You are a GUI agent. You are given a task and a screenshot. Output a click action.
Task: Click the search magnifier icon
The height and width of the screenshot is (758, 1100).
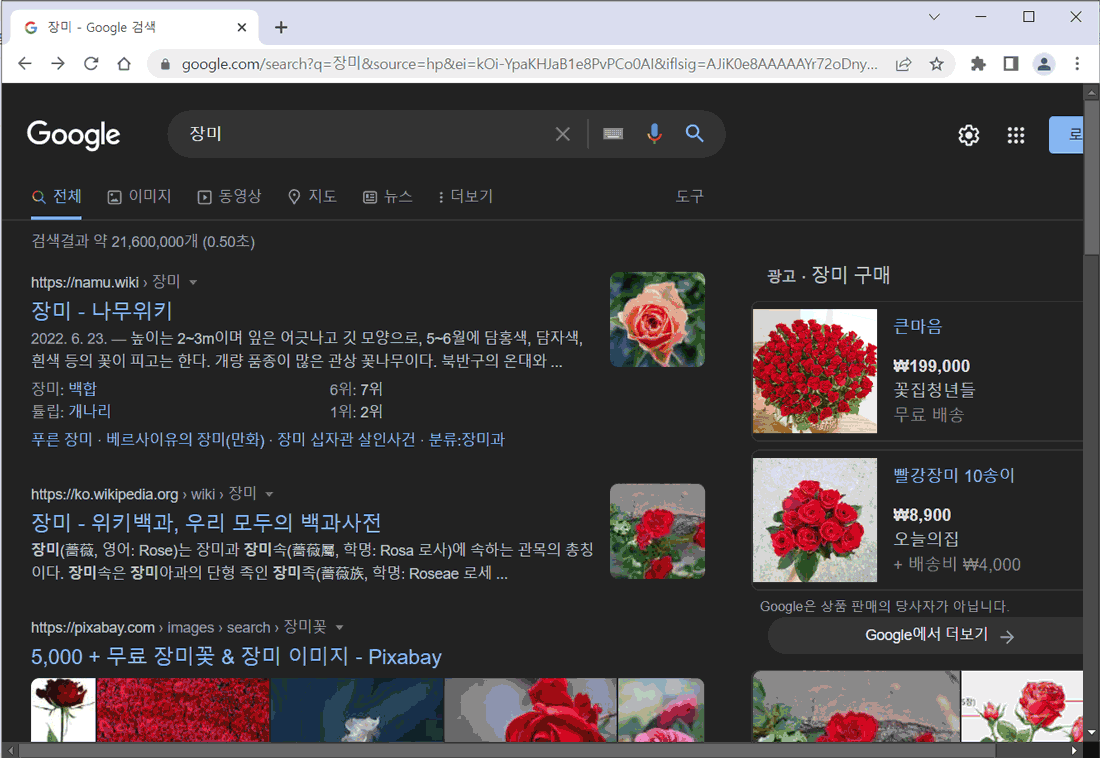(x=695, y=133)
